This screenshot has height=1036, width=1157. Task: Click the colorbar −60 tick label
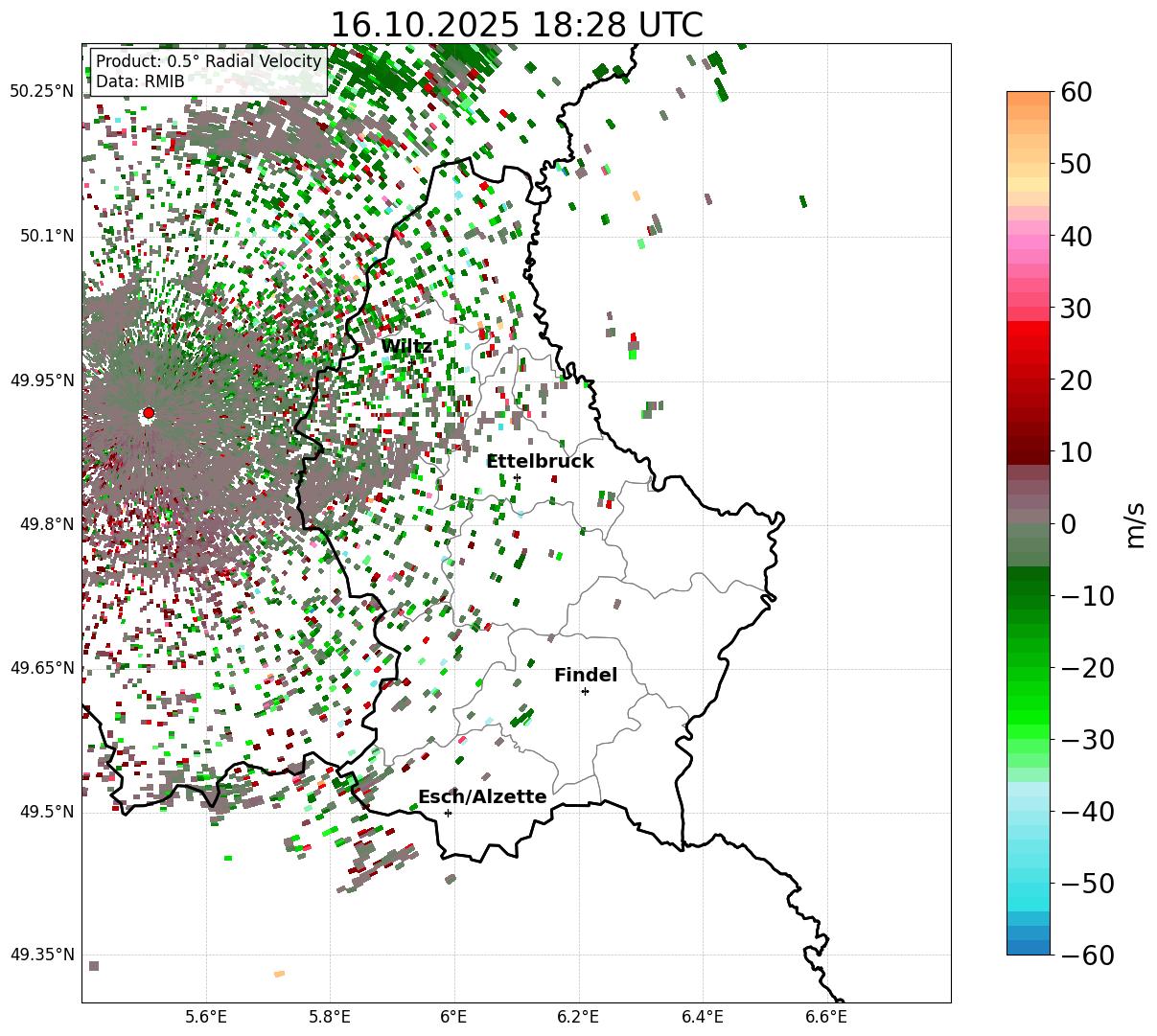(1088, 955)
